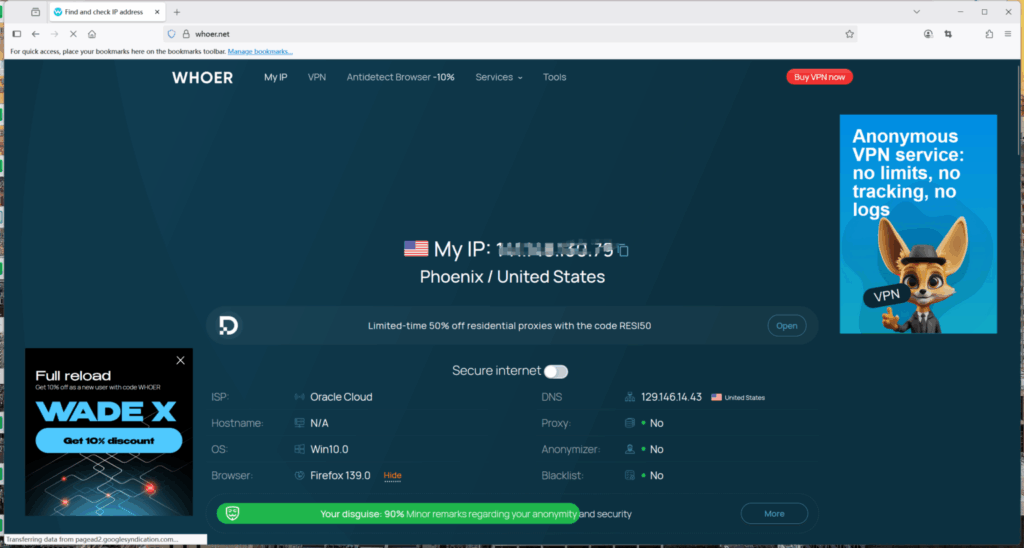Toggle the sidebar button
Screen dimensions: 1024x548
click(17, 34)
